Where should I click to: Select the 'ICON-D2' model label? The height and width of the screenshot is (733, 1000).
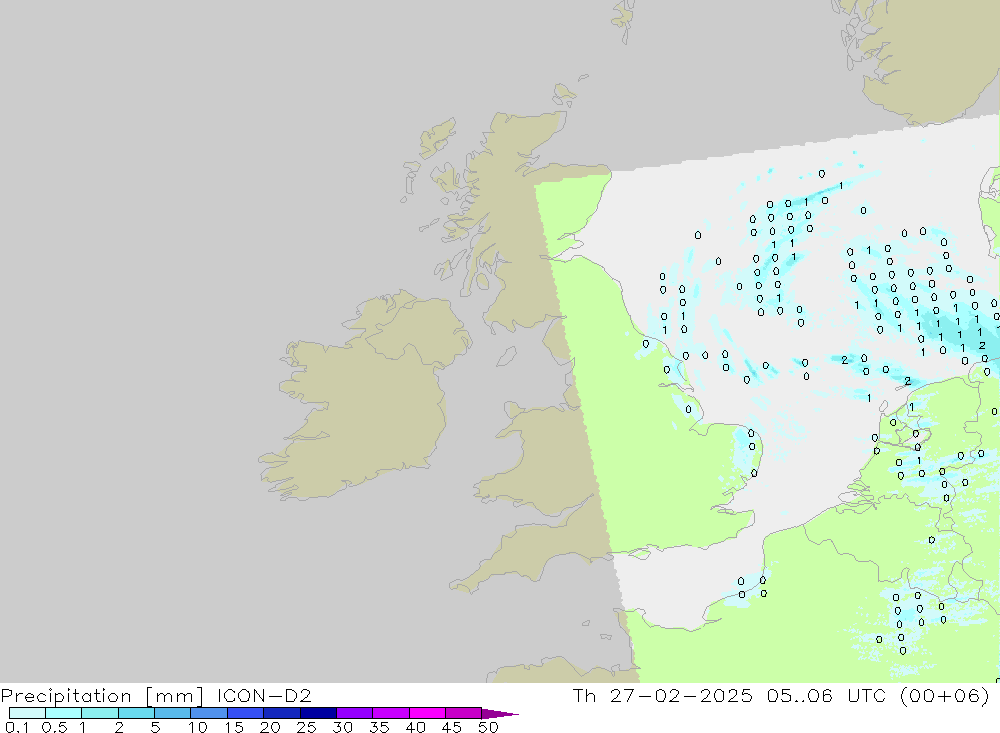264,695
